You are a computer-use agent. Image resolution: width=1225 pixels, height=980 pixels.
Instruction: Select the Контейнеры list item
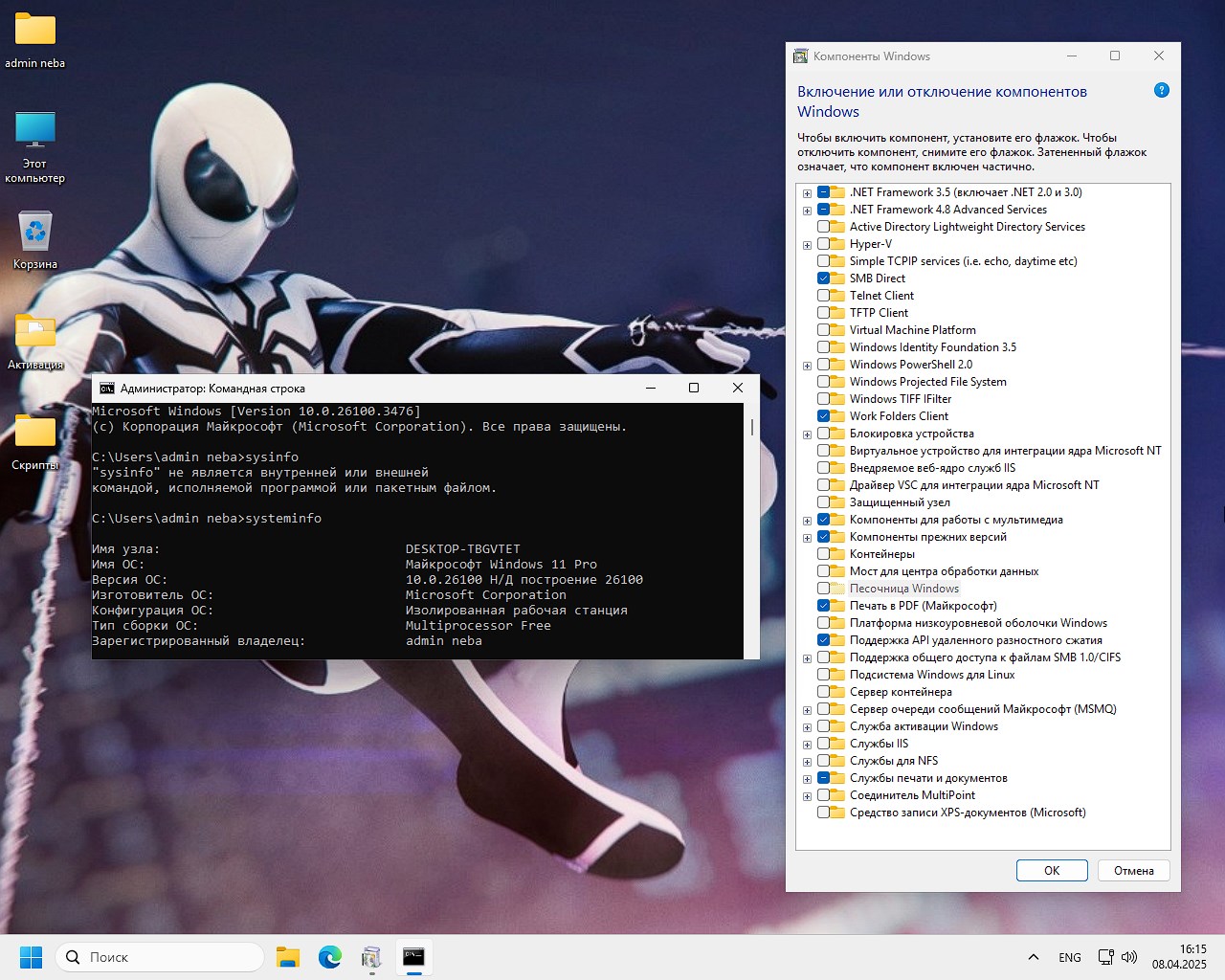(881, 554)
